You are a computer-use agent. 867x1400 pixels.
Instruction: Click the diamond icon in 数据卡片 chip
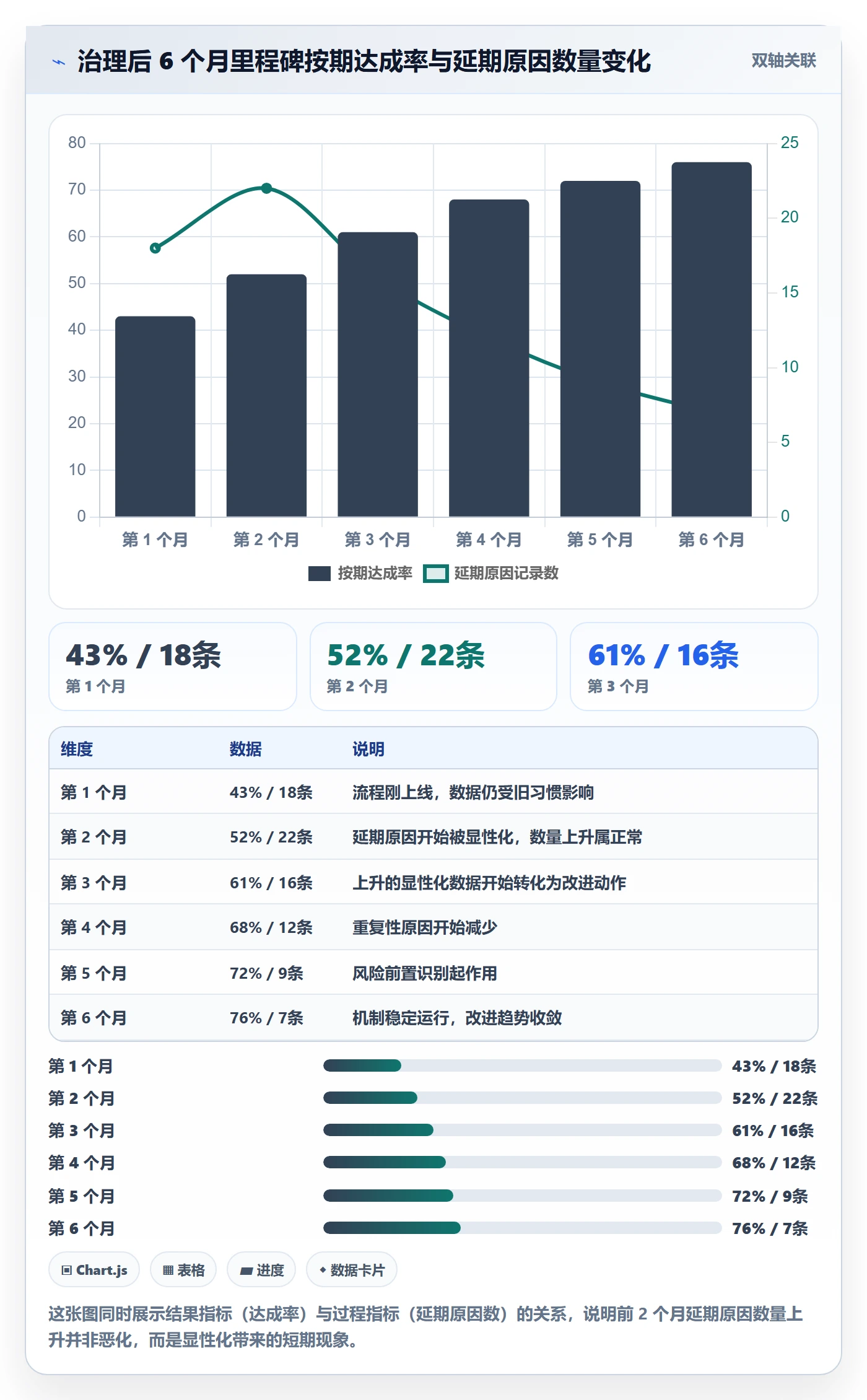click(x=323, y=1270)
